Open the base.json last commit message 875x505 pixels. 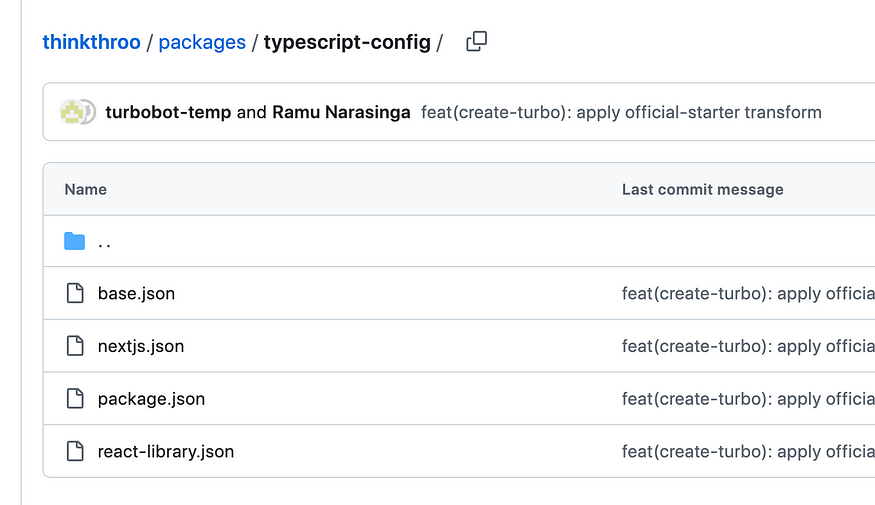pyautogui.click(x=748, y=294)
